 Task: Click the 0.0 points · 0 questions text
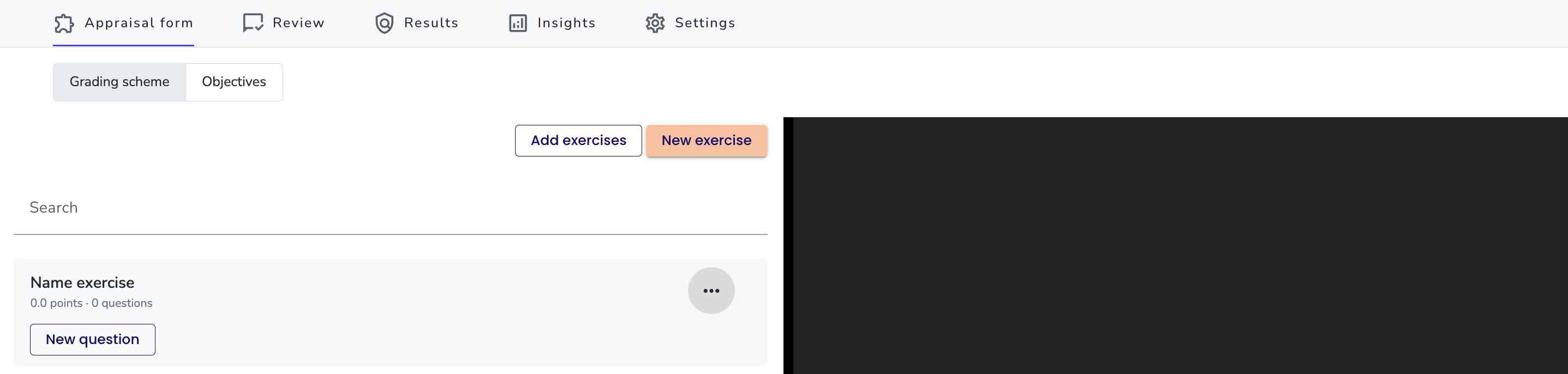click(91, 303)
